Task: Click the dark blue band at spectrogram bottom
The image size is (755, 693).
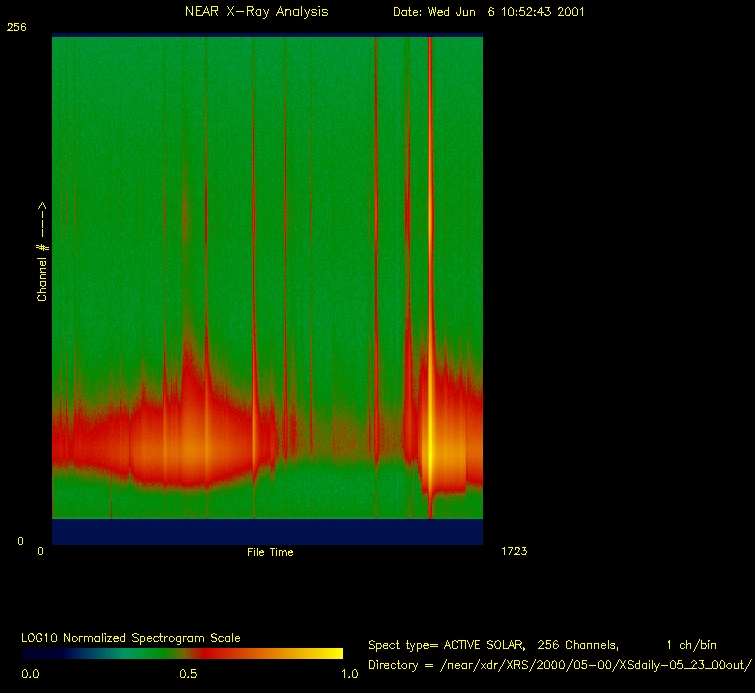Action: coord(267,531)
